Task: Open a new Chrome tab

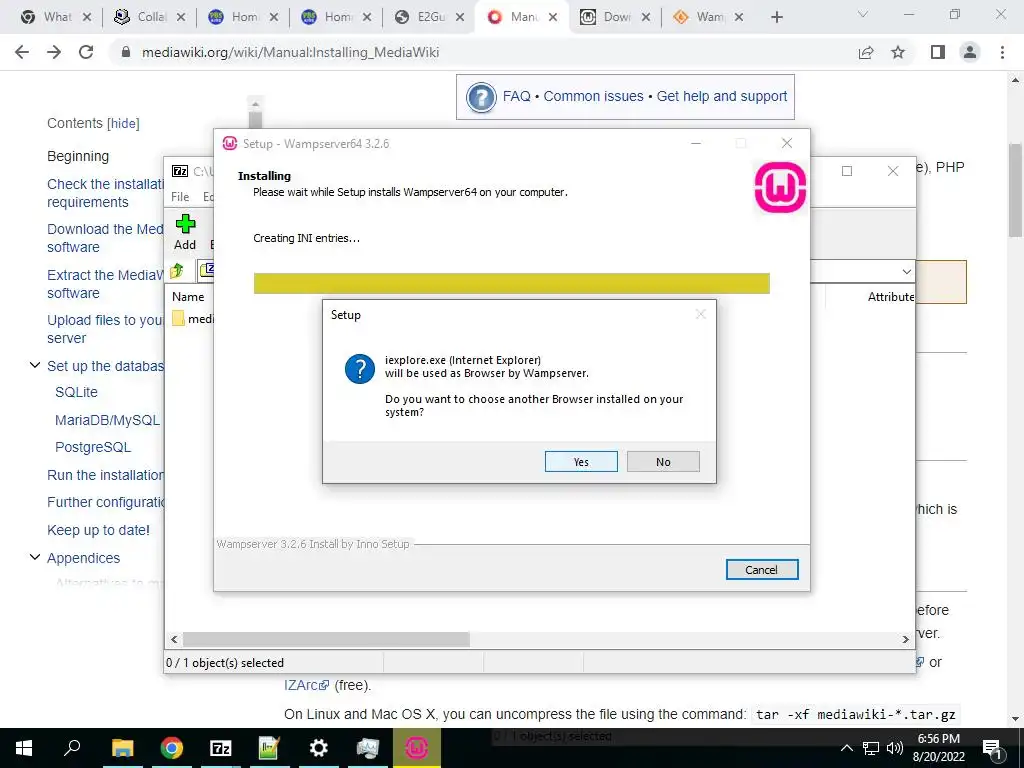Action: coord(776,18)
